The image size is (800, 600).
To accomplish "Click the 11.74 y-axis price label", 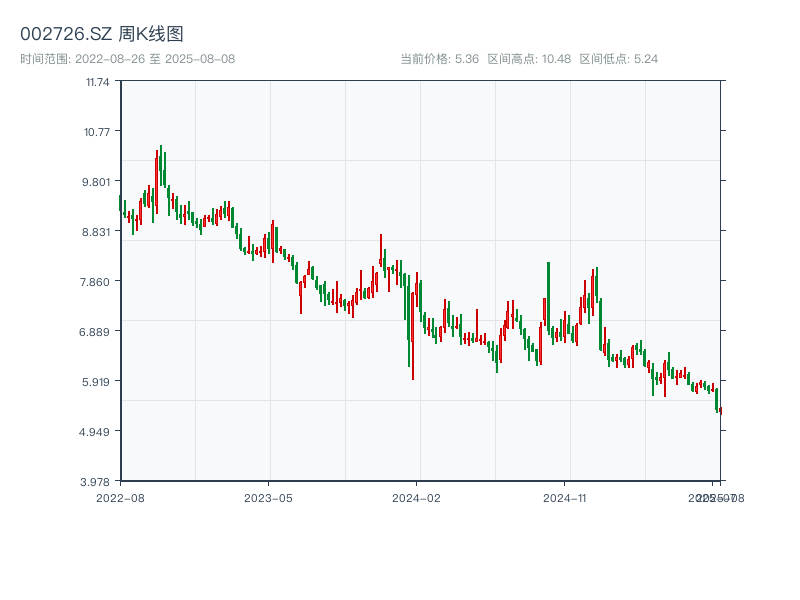I will pos(98,82).
